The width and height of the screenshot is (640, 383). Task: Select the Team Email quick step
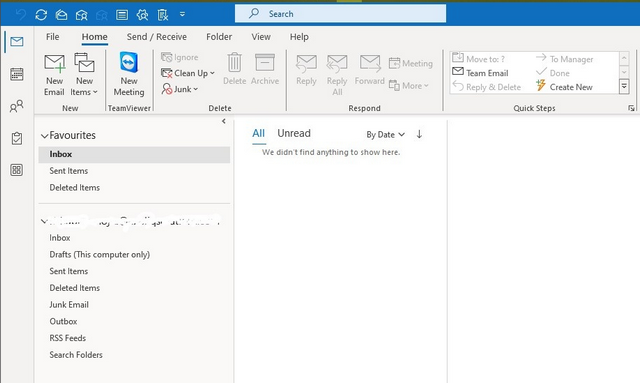[480, 73]
